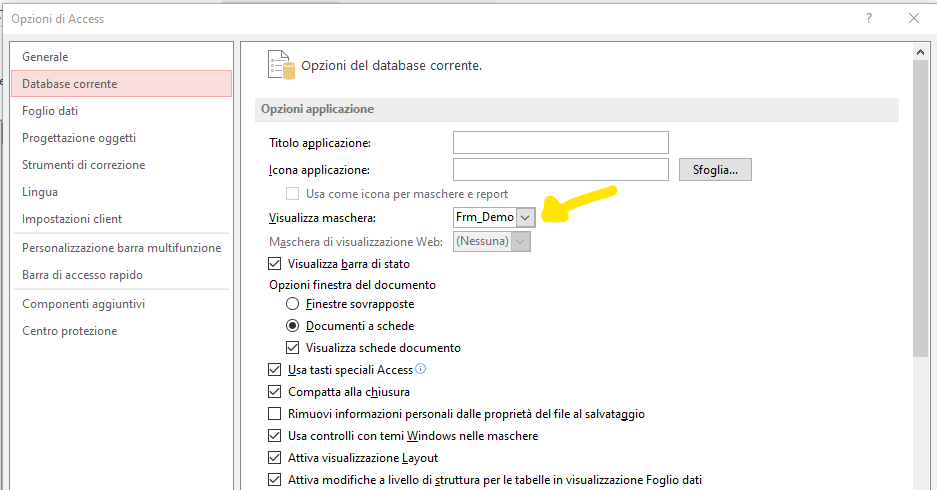The height and width of the screenshot is (490, 937).
Task: Click the Icona applicazione input field
Action: coord(561,170)
